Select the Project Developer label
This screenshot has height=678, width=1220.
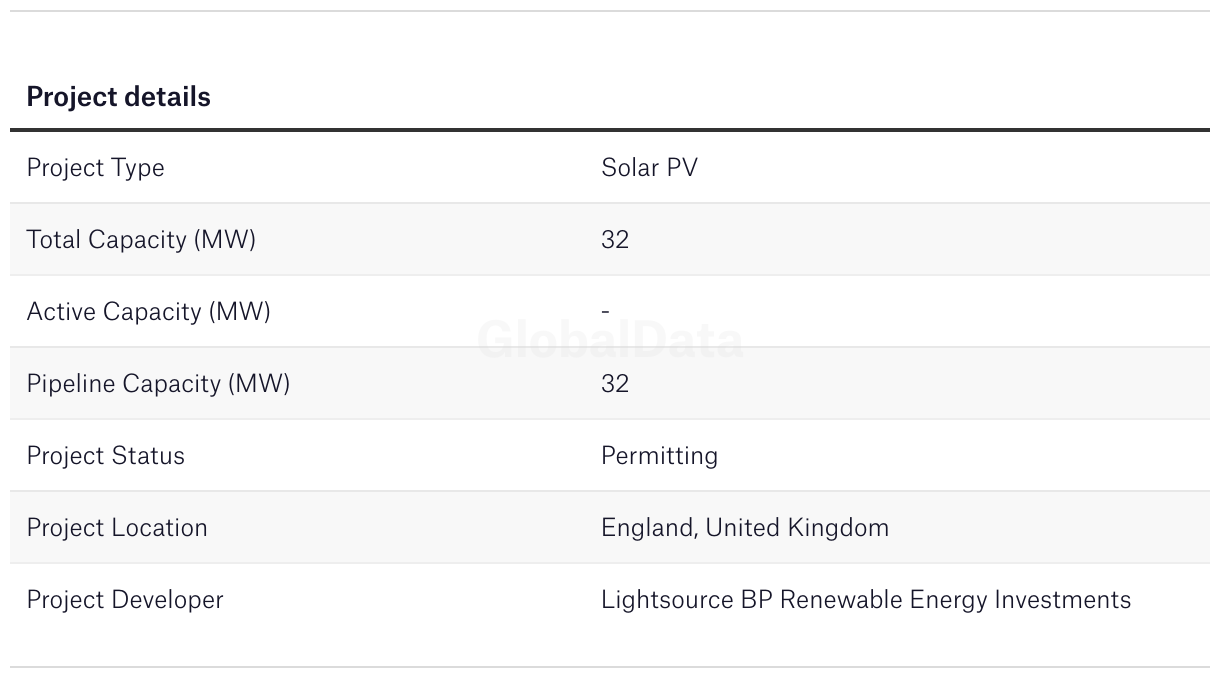pyautogui.click(x=125, y=600)
